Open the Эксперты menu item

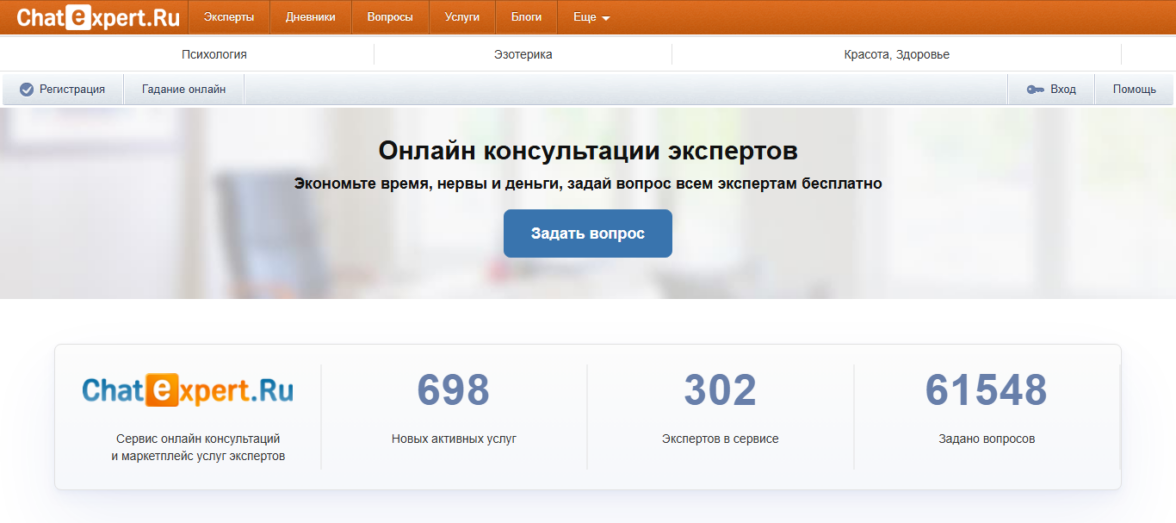pos(229,17)
